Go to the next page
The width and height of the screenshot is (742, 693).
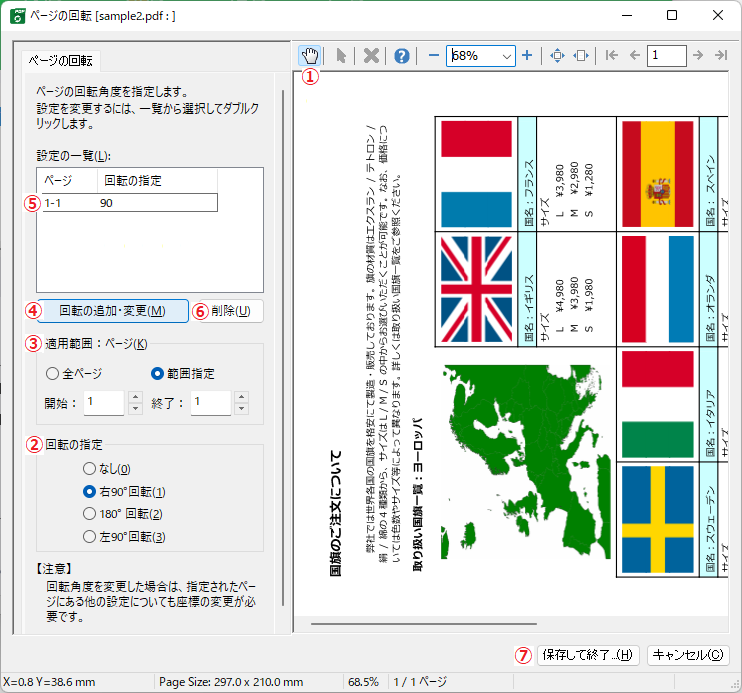point(698,55)
